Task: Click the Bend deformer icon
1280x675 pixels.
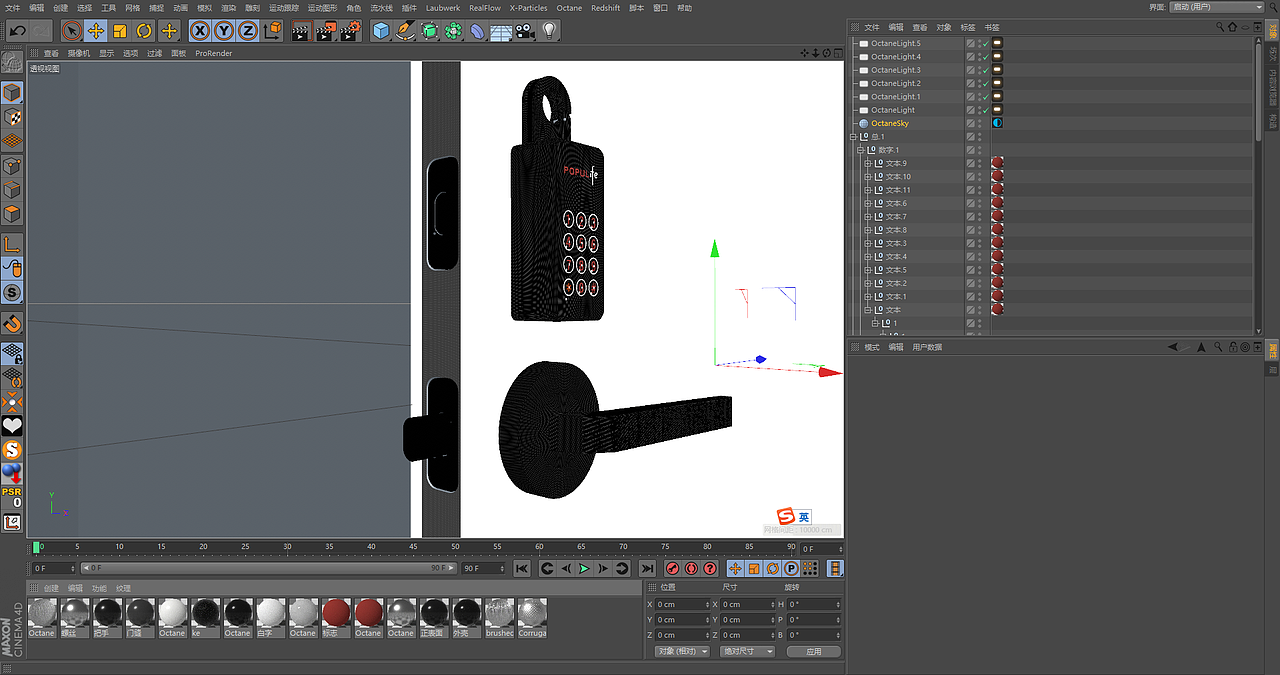Action: point(477,31)
